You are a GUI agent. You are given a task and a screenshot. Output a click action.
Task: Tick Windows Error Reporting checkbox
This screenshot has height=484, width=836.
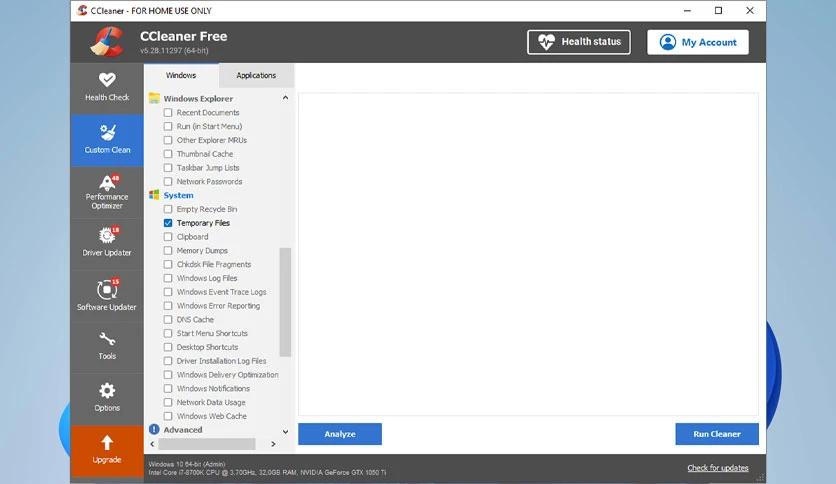168,306
